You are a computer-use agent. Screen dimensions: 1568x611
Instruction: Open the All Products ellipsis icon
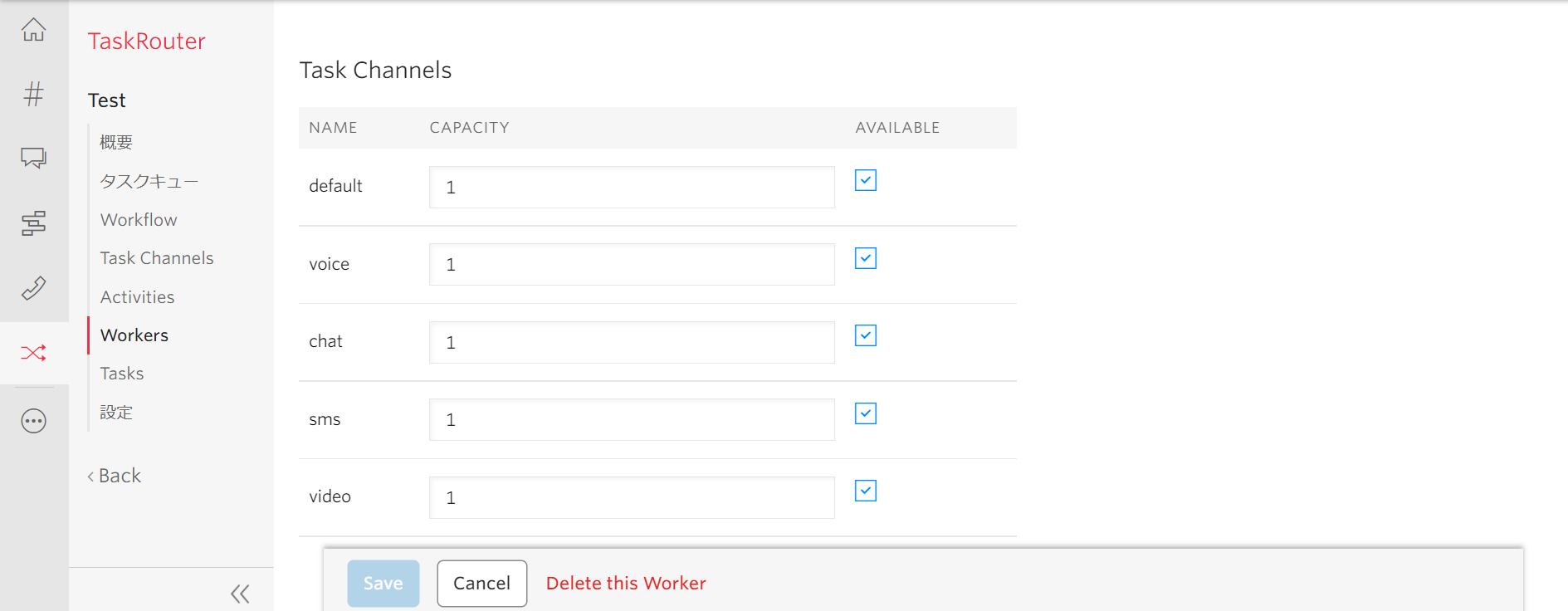point(34,421)
